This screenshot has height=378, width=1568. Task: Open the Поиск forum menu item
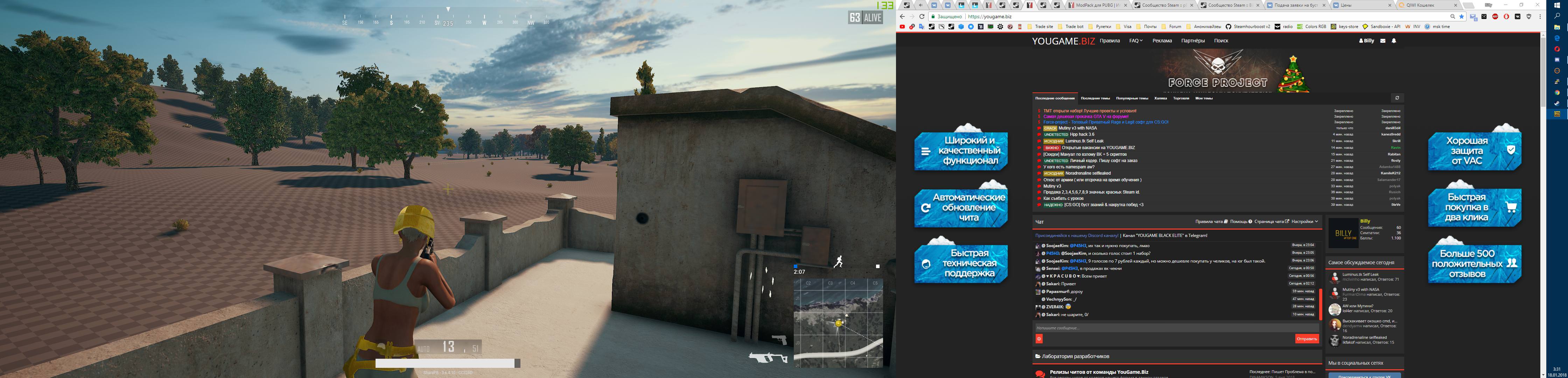(x=1221, y=41)
